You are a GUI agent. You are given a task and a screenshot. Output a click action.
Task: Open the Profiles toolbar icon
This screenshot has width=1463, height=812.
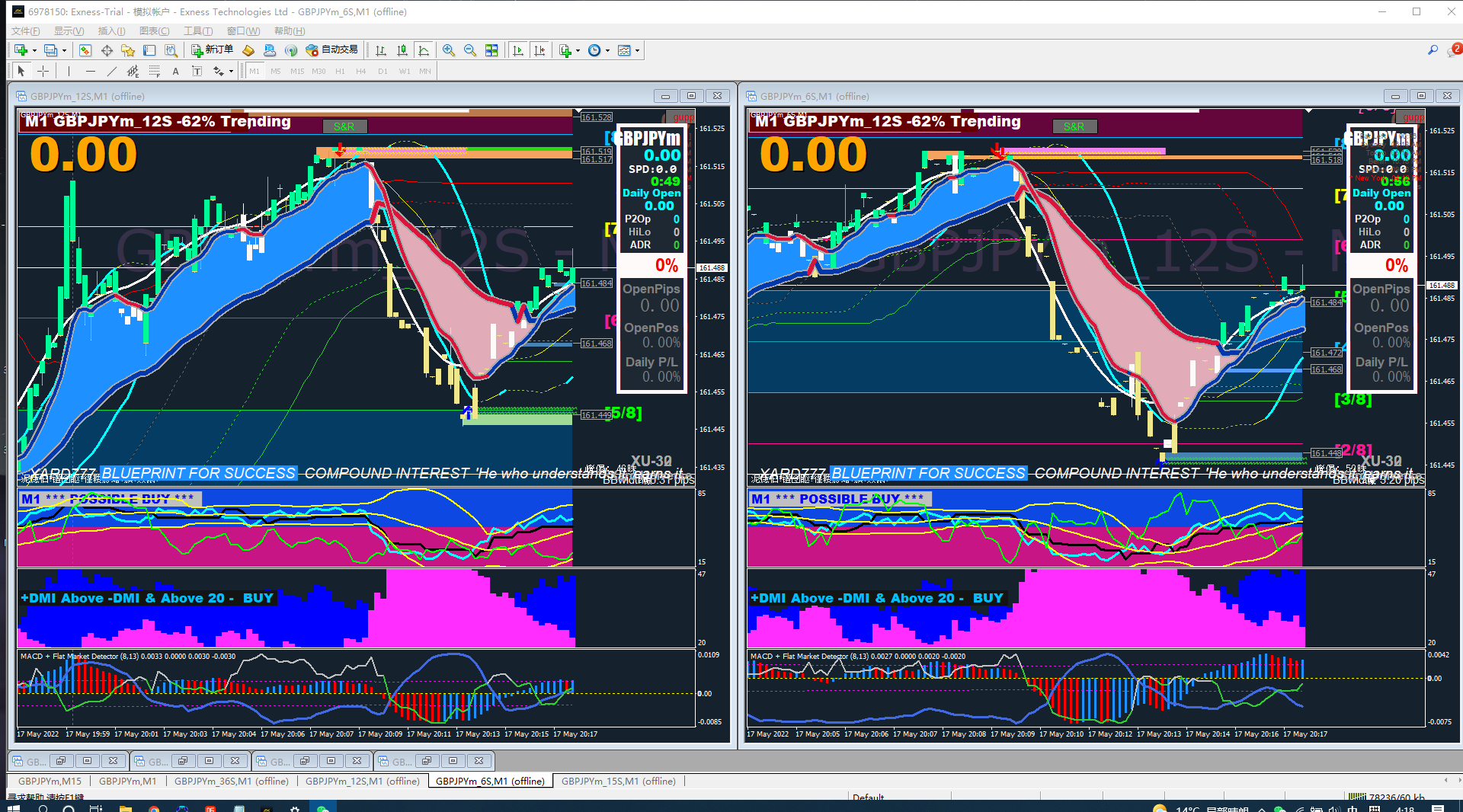[50, 50]
